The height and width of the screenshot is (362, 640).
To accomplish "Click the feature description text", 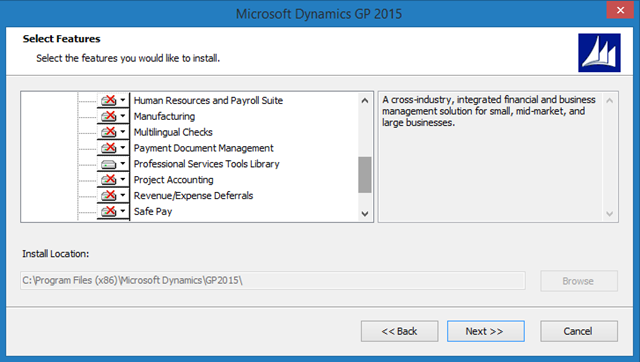I will pos(489,111).
